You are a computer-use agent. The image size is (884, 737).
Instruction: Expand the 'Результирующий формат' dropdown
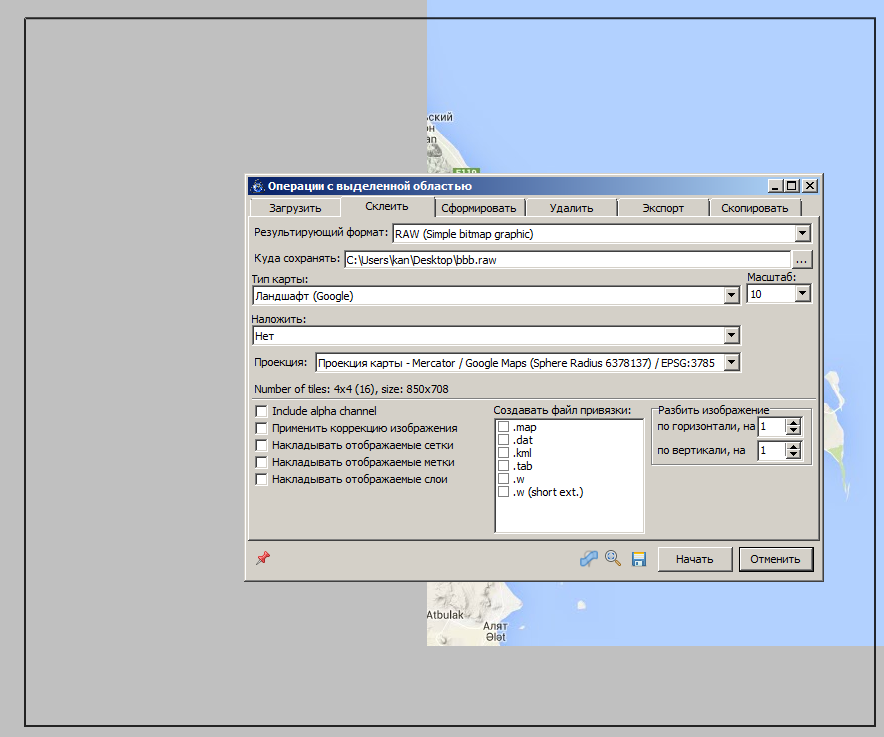[802, 233]
